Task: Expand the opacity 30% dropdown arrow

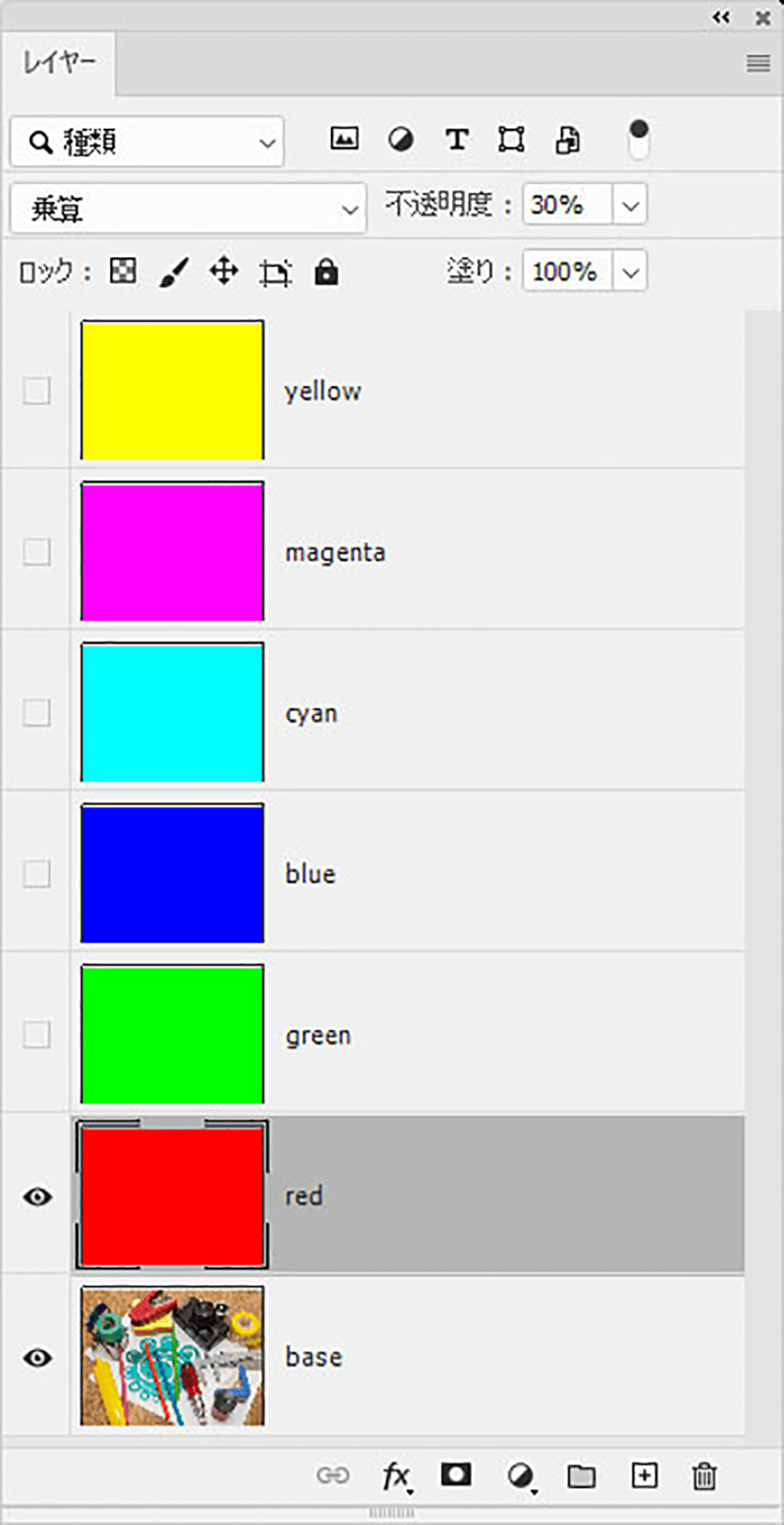Action: click(x=631, y=206)
